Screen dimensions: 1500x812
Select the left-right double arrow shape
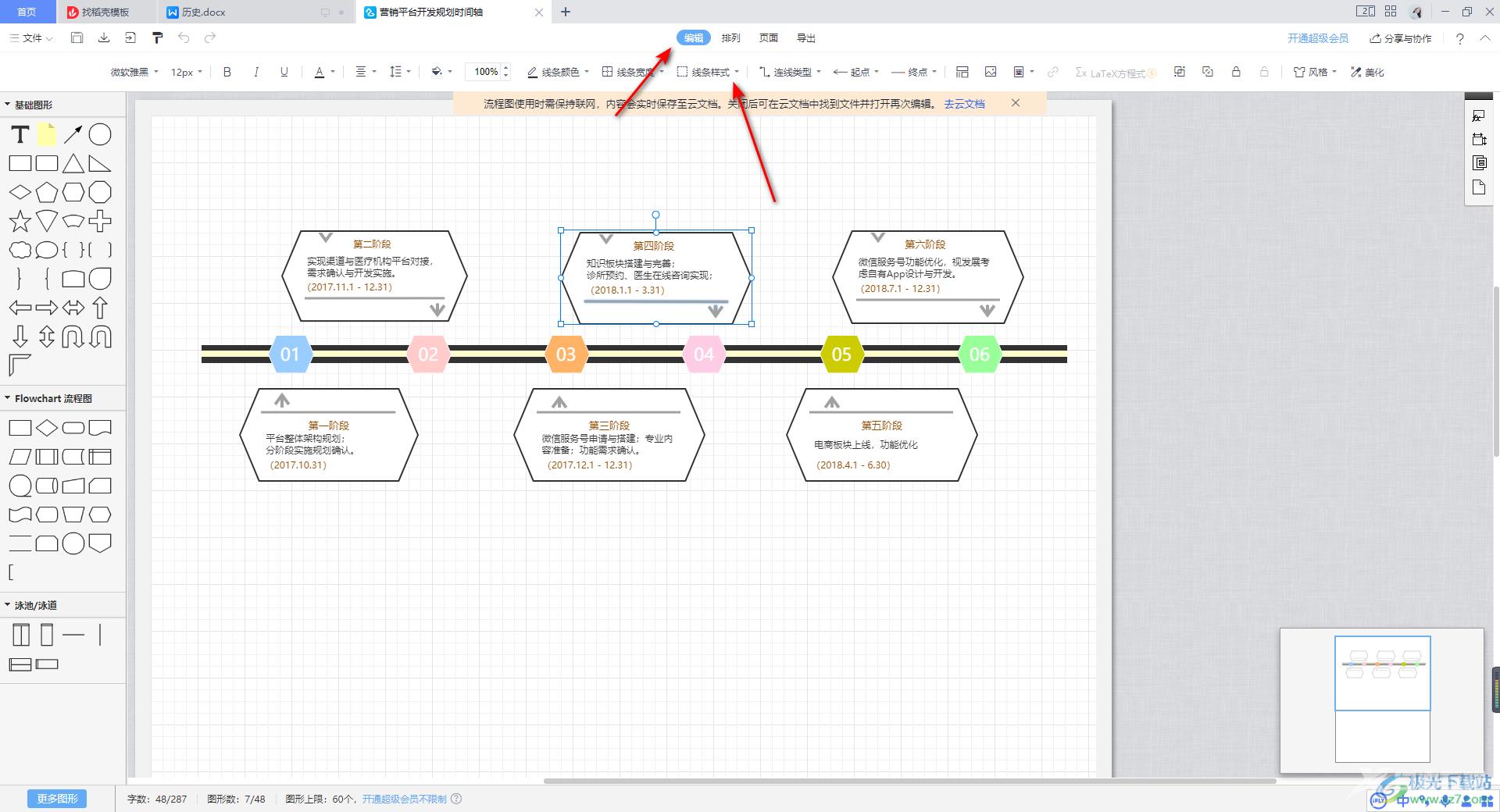73,308
